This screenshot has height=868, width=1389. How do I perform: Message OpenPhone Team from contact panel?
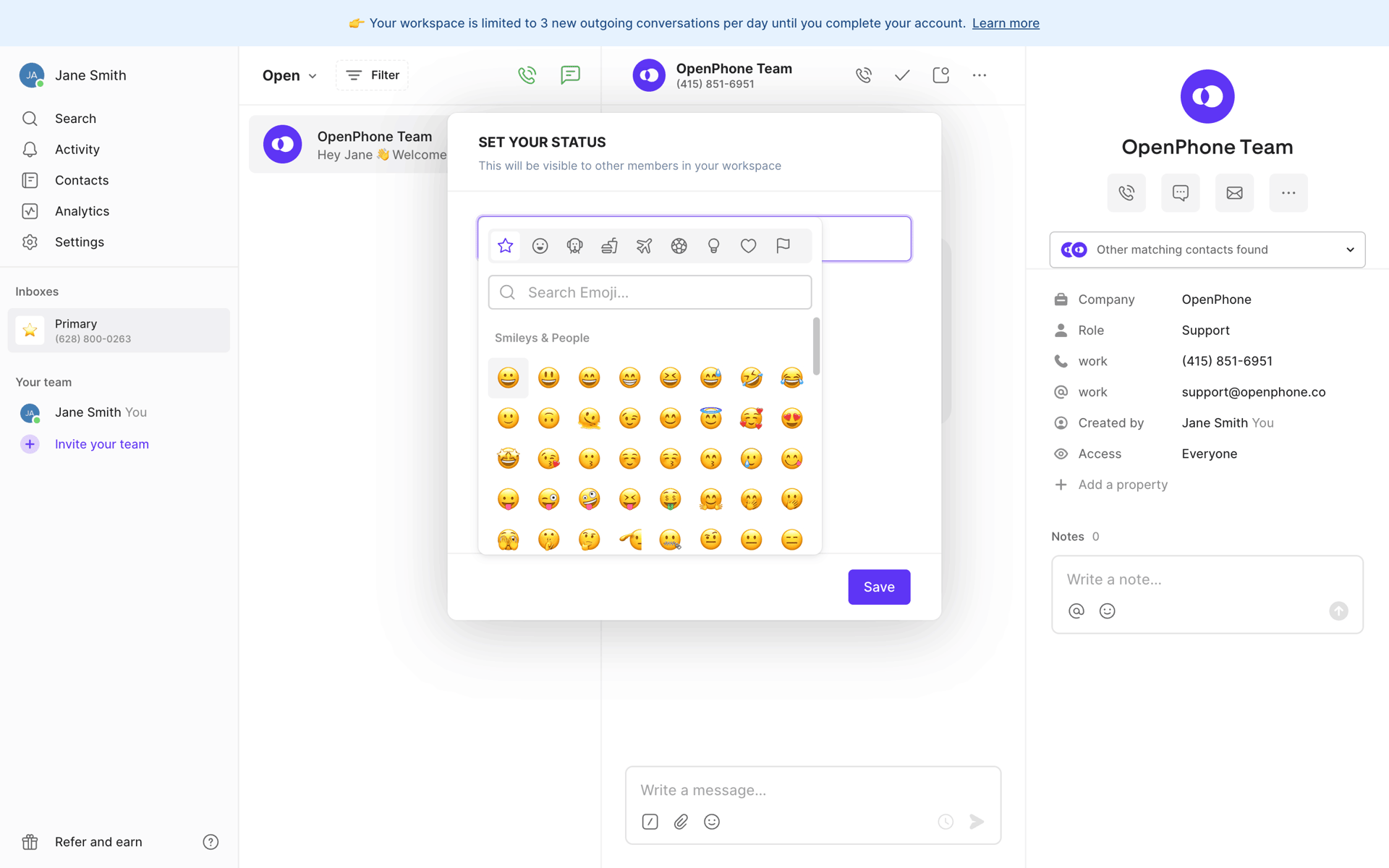1181,193
